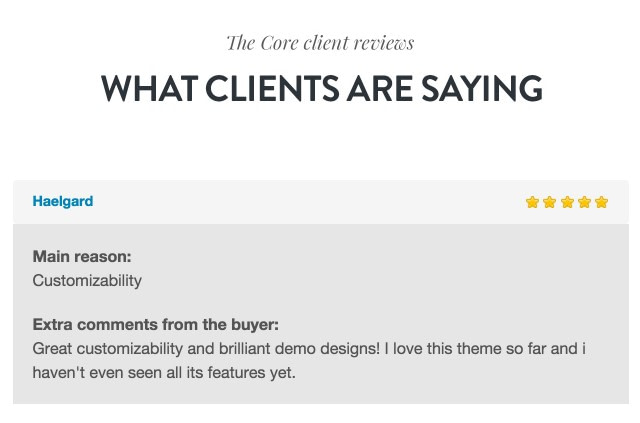Click the "haven't even seen all" comment line
This screenshot has width=640, height=423.
coord(164,373)
